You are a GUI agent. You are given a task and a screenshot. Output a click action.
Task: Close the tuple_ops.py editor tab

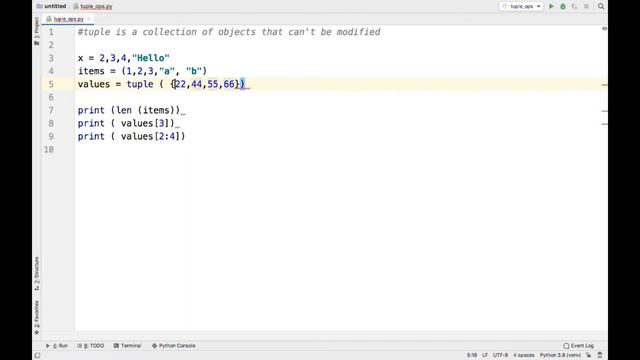click(89, 19)
